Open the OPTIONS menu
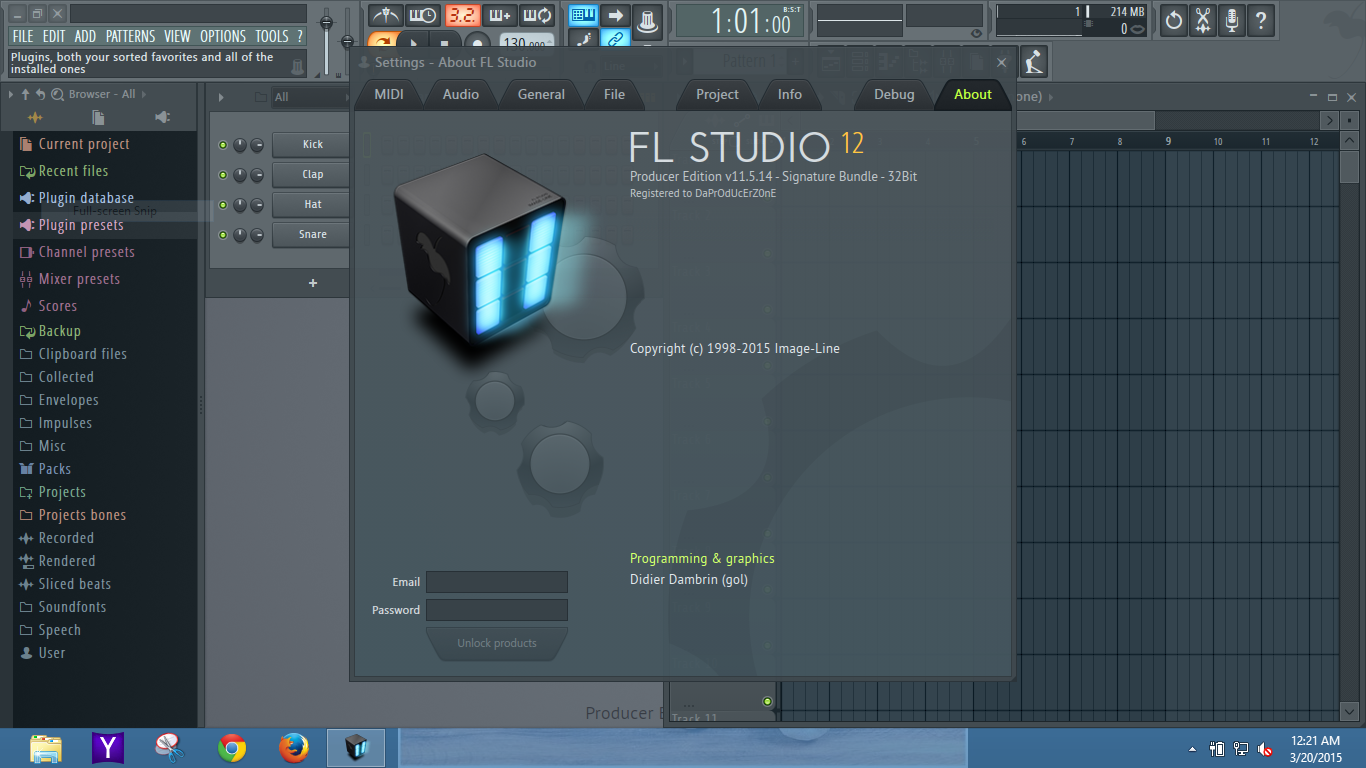The height and width of the screenshot is (768, 1366). point(223,36)
